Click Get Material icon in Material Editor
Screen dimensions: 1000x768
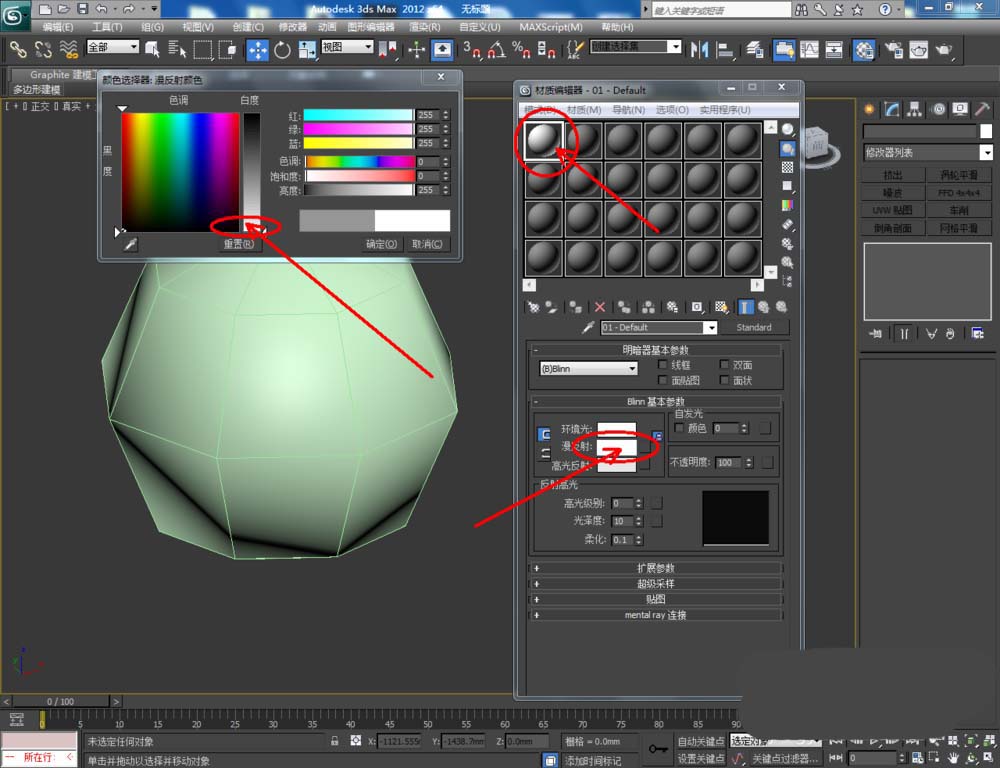(533, 307)
